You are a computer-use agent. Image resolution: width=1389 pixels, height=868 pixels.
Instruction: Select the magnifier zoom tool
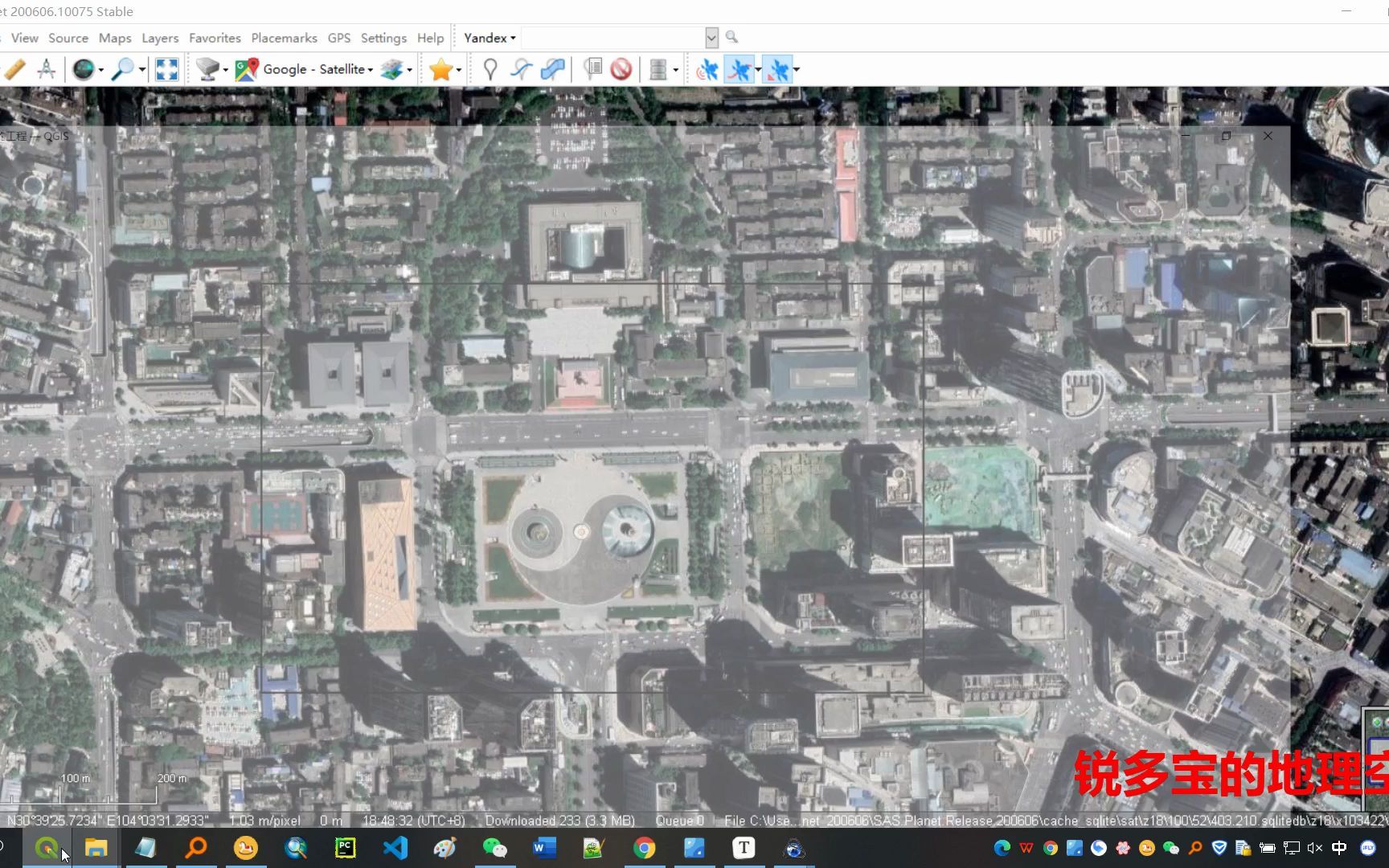click(x=122, y=70)
